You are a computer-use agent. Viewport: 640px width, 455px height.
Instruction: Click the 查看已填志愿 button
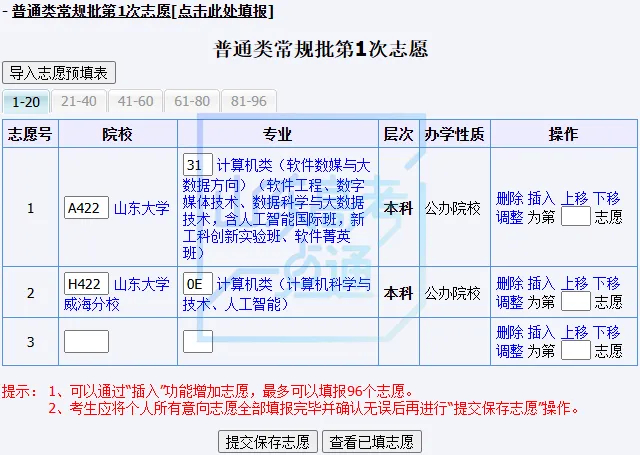click(x=371, y=442)
